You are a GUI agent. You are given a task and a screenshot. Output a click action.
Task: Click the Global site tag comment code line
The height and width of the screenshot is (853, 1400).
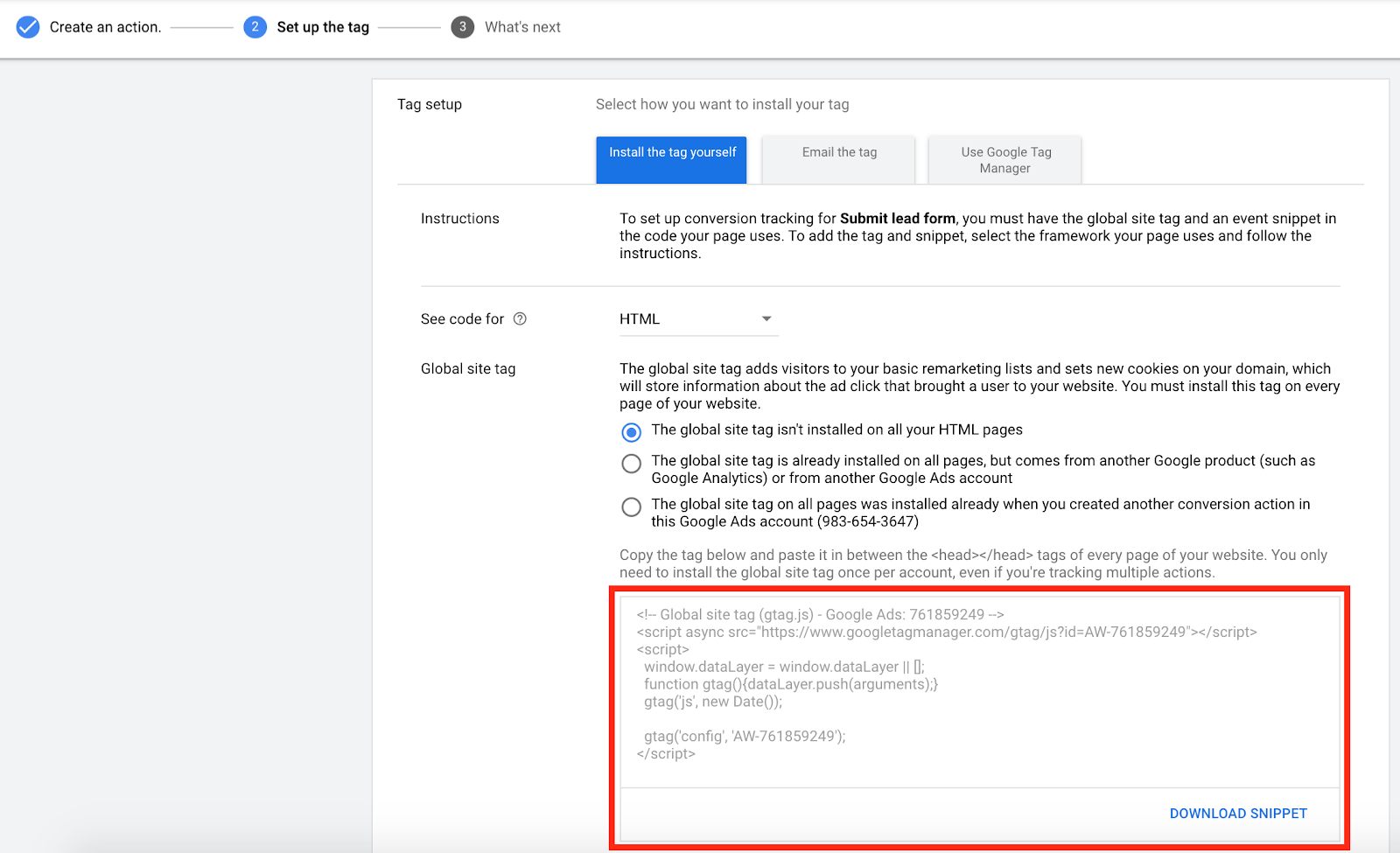point(821,614)
